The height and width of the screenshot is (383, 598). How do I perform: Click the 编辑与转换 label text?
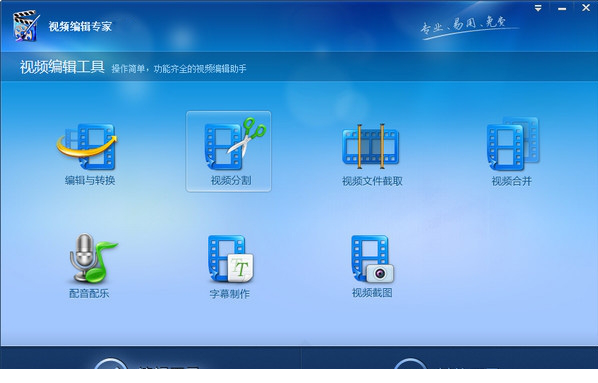tap(90, 180)
